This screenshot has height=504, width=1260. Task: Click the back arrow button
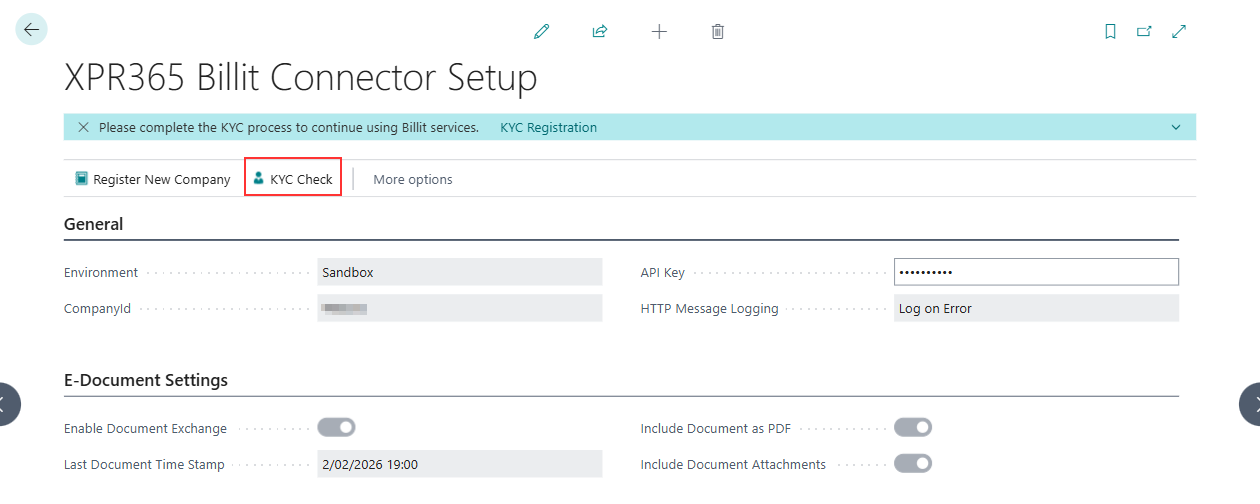click(x=32, y=30)
